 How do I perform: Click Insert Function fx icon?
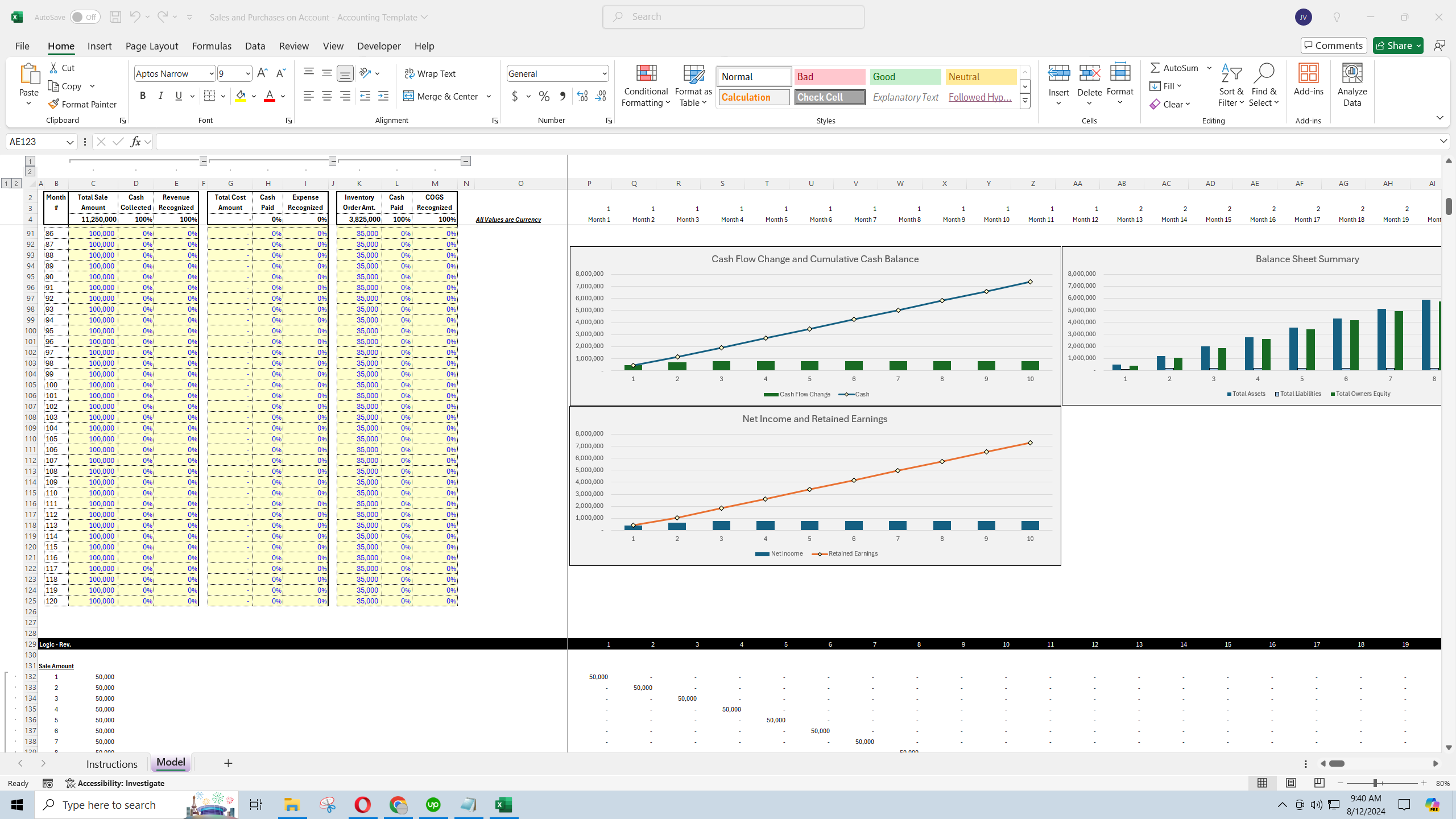(x=135, y=142)
